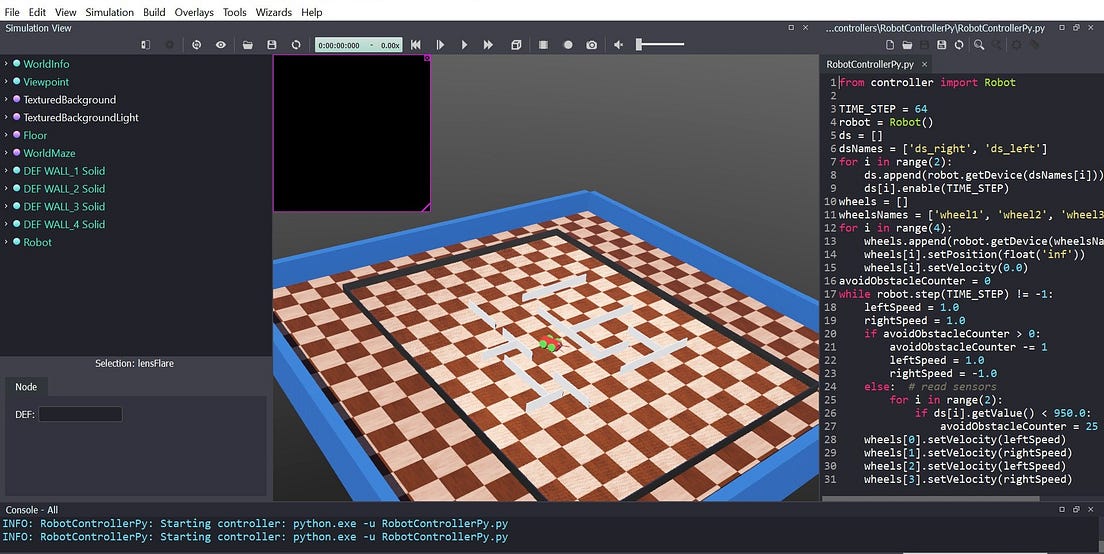Run the simulation fast forward
This screenshot has width=1104, height=554.
click(x=488, y=44)
